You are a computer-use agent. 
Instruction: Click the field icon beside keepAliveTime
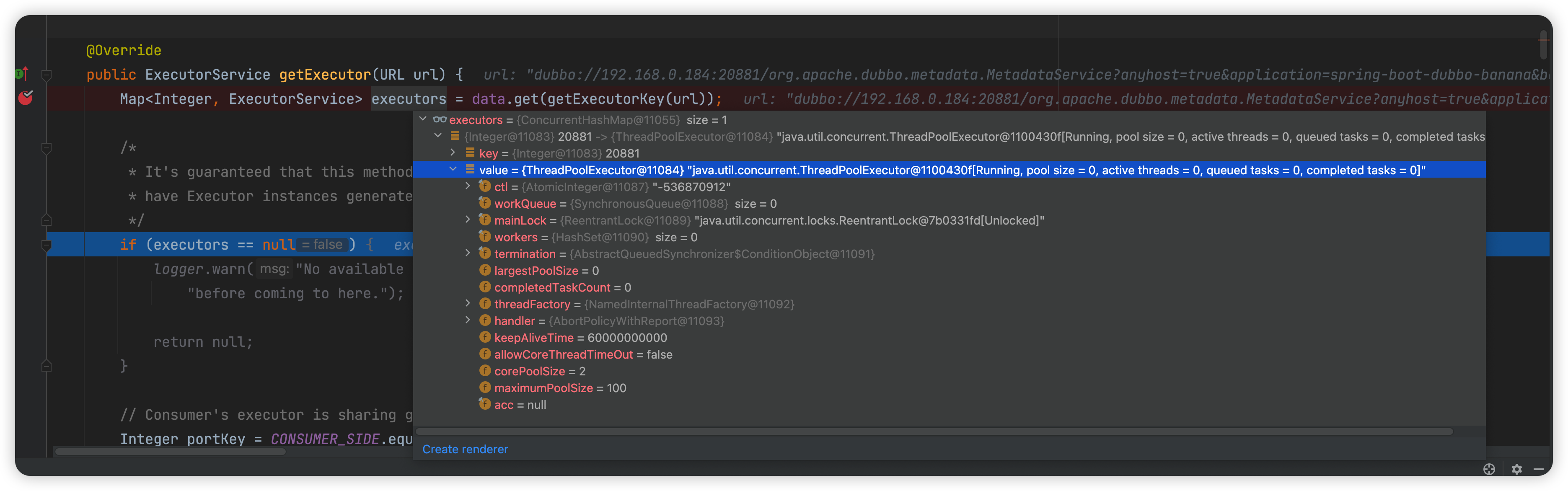[484, 336]
